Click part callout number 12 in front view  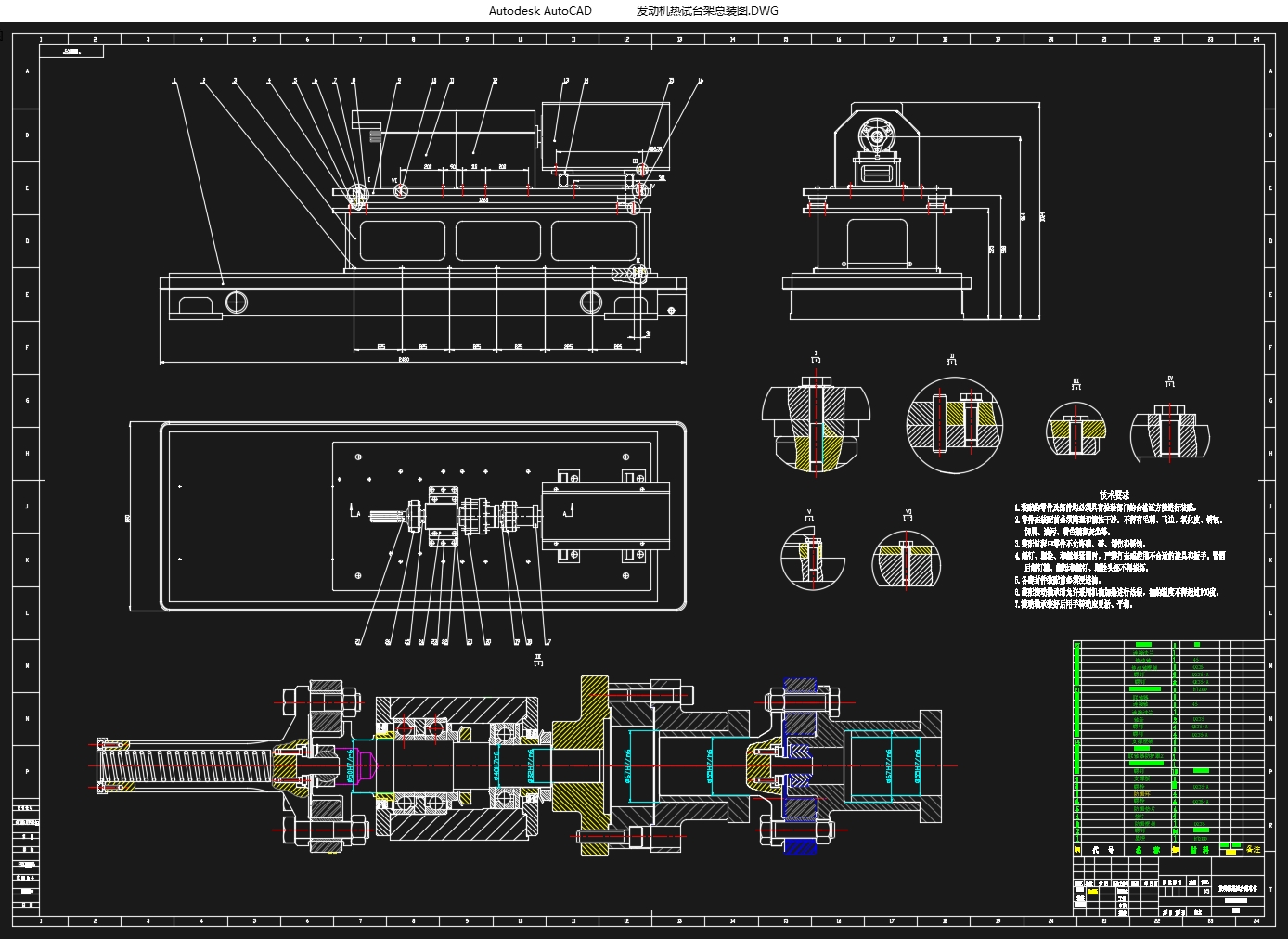pos(496,82)
